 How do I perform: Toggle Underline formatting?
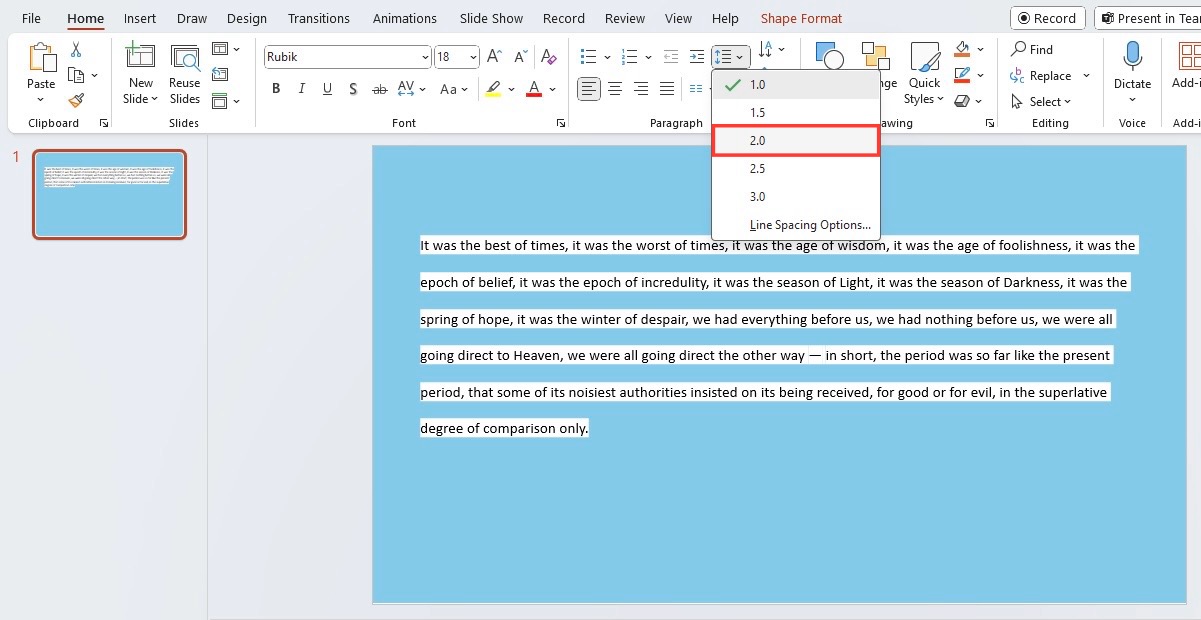point(327,89)
